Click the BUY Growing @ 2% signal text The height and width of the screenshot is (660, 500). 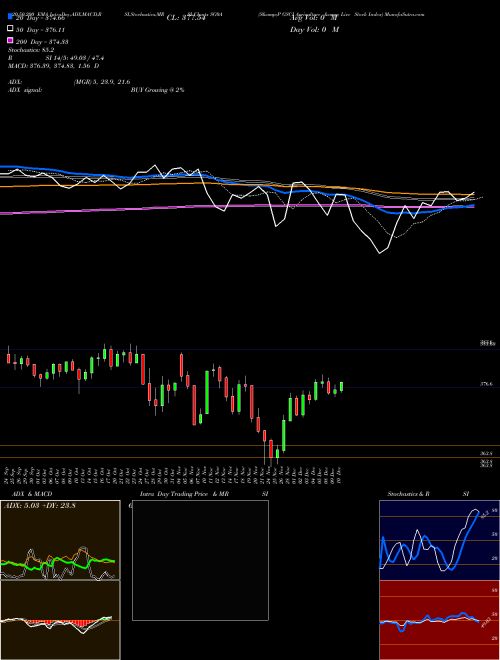coord(157,90)
